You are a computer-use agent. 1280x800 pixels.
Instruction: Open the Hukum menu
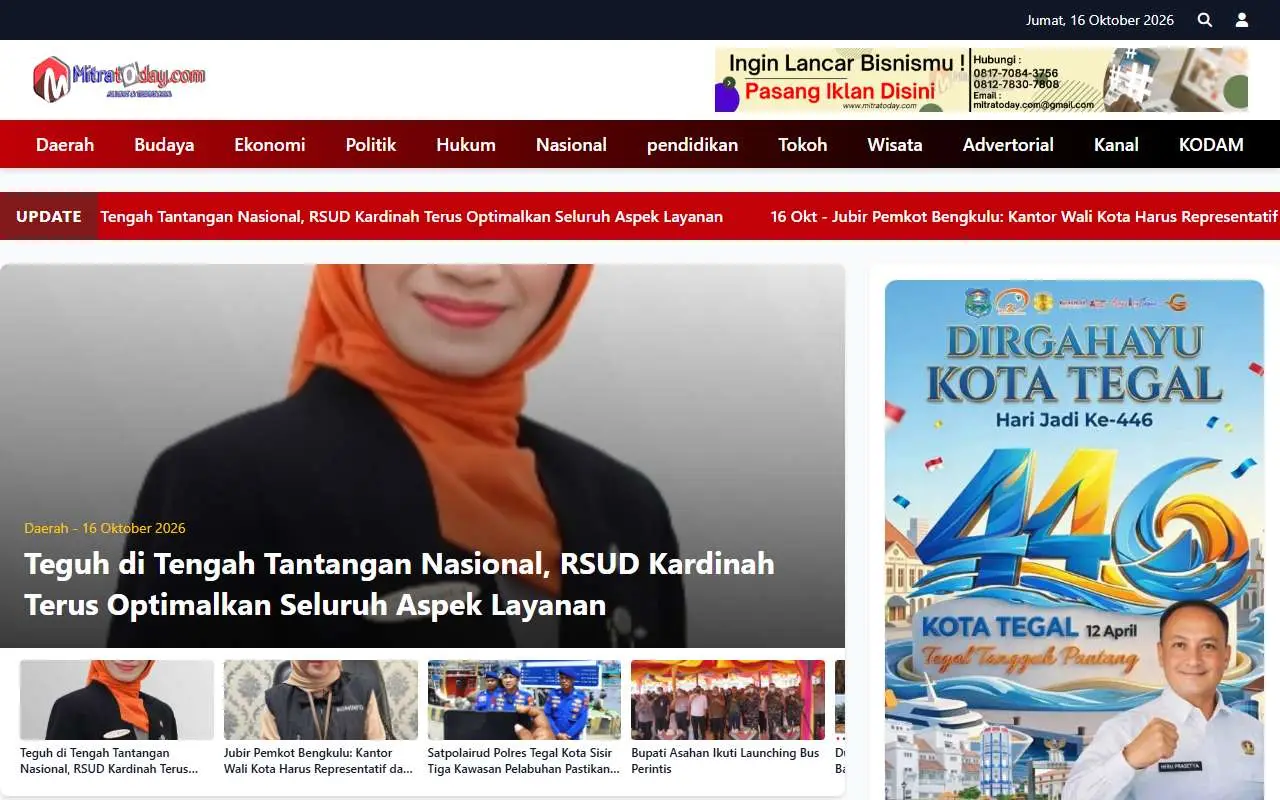tap(466, 145)
